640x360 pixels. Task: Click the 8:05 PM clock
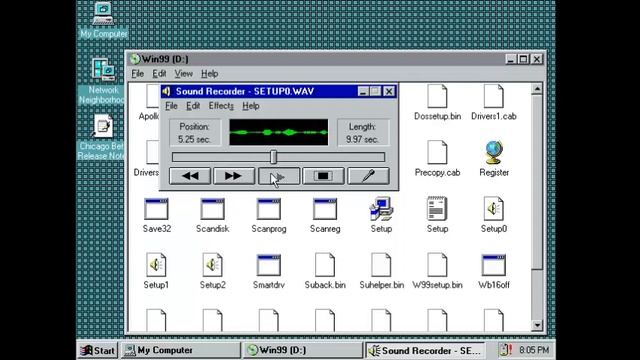coord(534,350)
